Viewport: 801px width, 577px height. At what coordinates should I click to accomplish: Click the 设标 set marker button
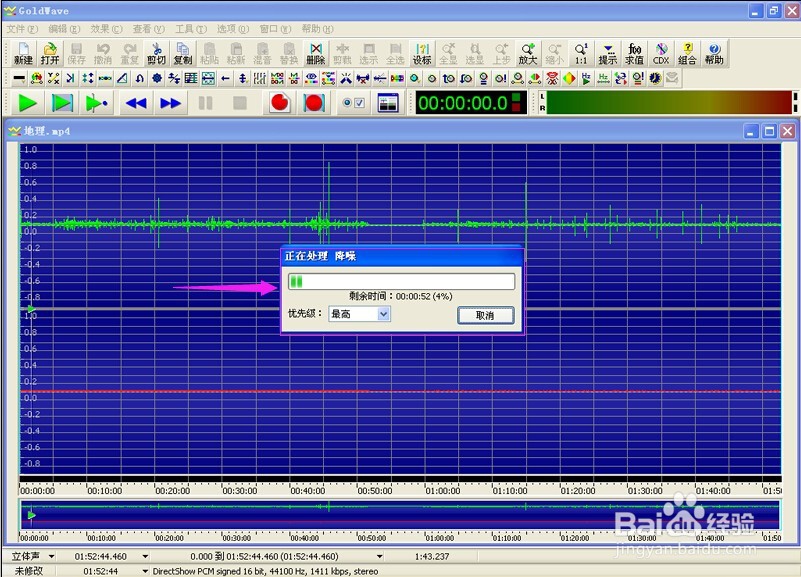coord(422,54)
